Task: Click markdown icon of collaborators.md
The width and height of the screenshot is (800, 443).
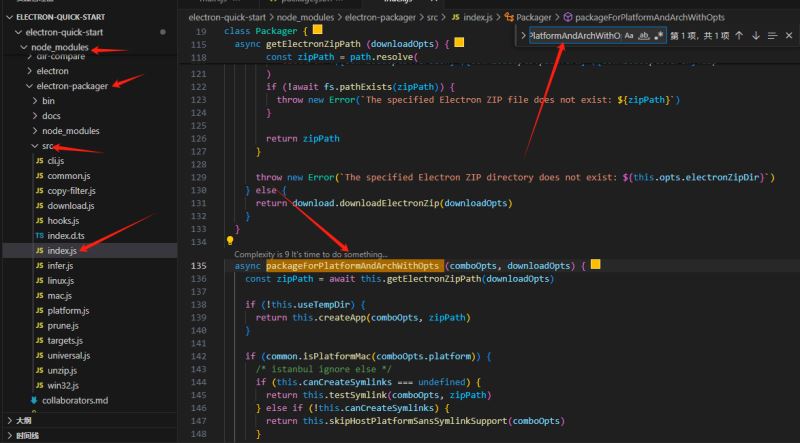Action: (34, 400)
